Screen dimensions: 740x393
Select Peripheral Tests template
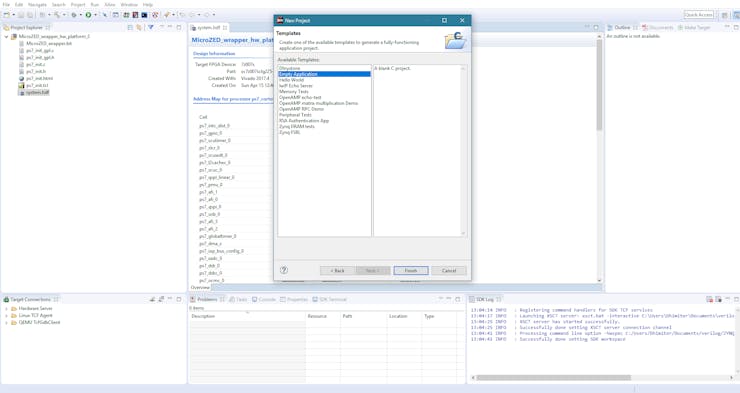tap(295, 115)
